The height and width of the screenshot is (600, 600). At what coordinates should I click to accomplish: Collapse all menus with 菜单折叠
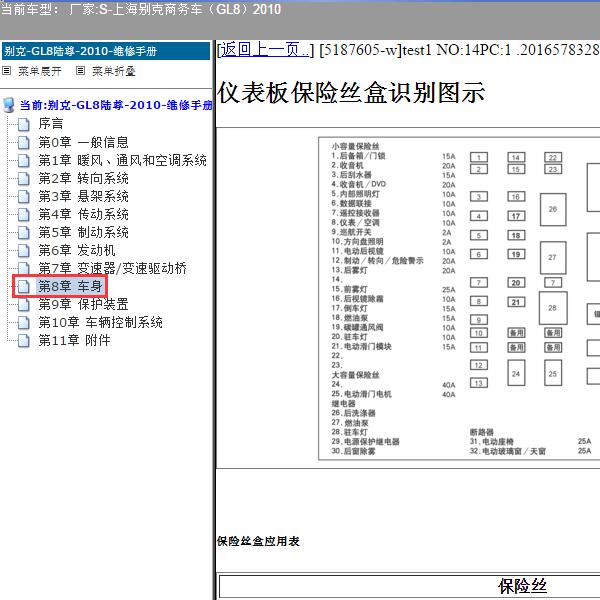point(114,71)
